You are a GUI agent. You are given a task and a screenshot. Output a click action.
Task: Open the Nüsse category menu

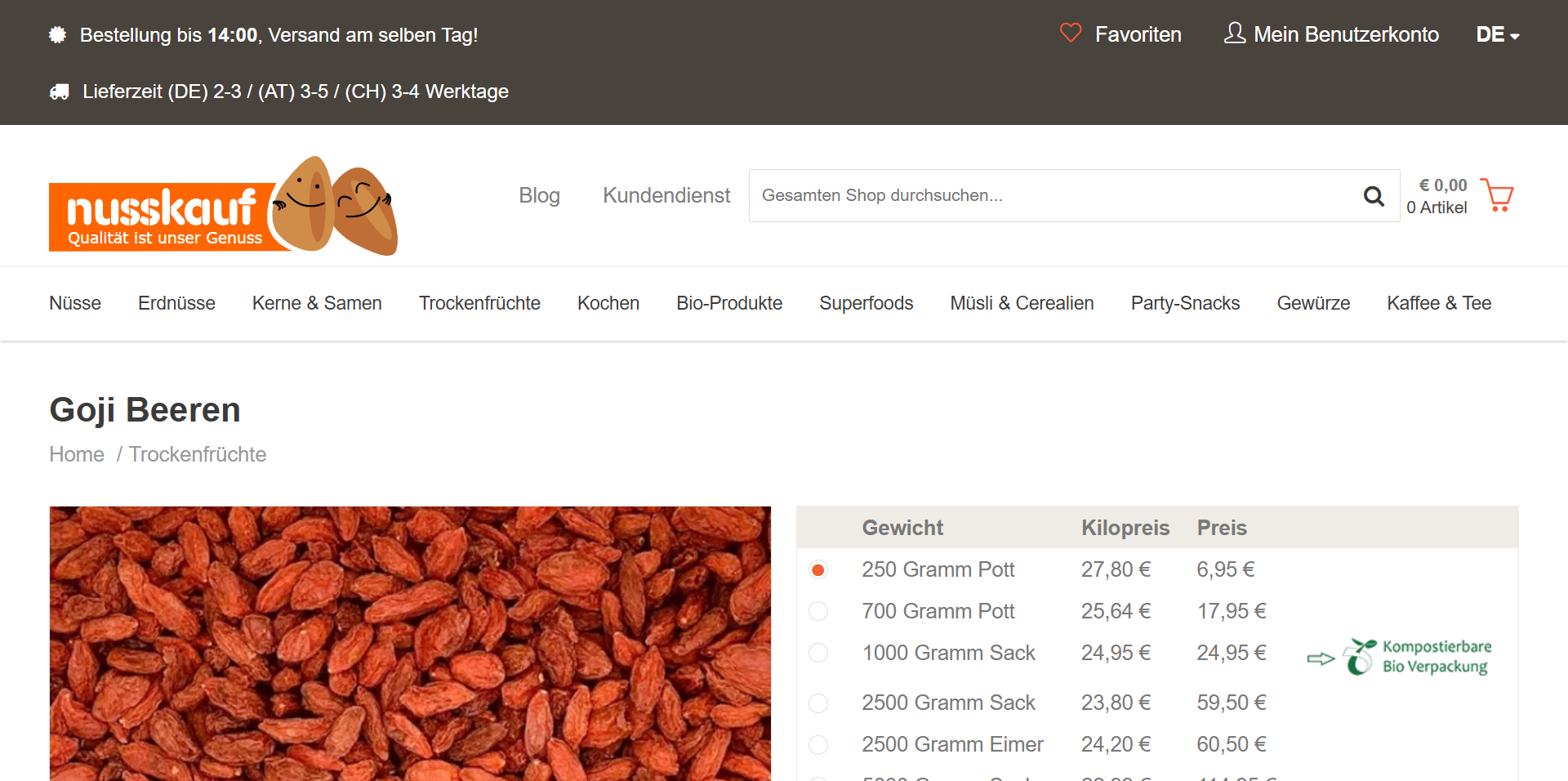75,303
